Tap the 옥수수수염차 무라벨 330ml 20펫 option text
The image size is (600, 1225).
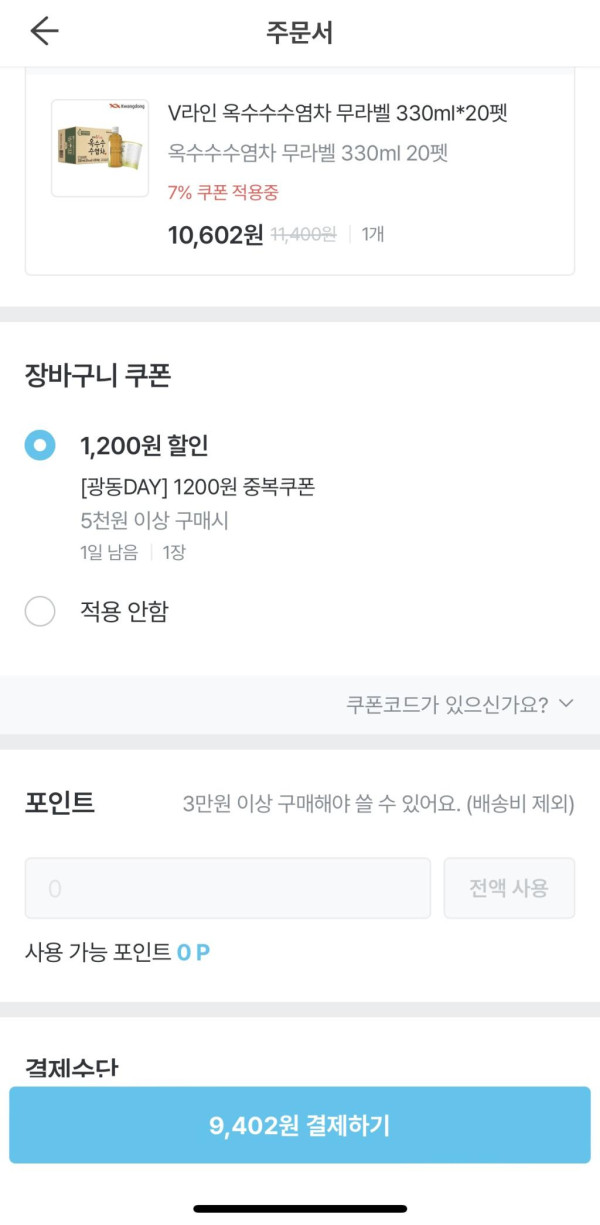point(307,153)
